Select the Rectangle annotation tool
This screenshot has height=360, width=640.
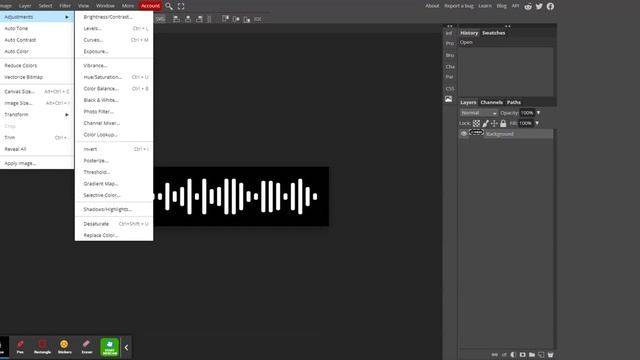pos(42,347)
